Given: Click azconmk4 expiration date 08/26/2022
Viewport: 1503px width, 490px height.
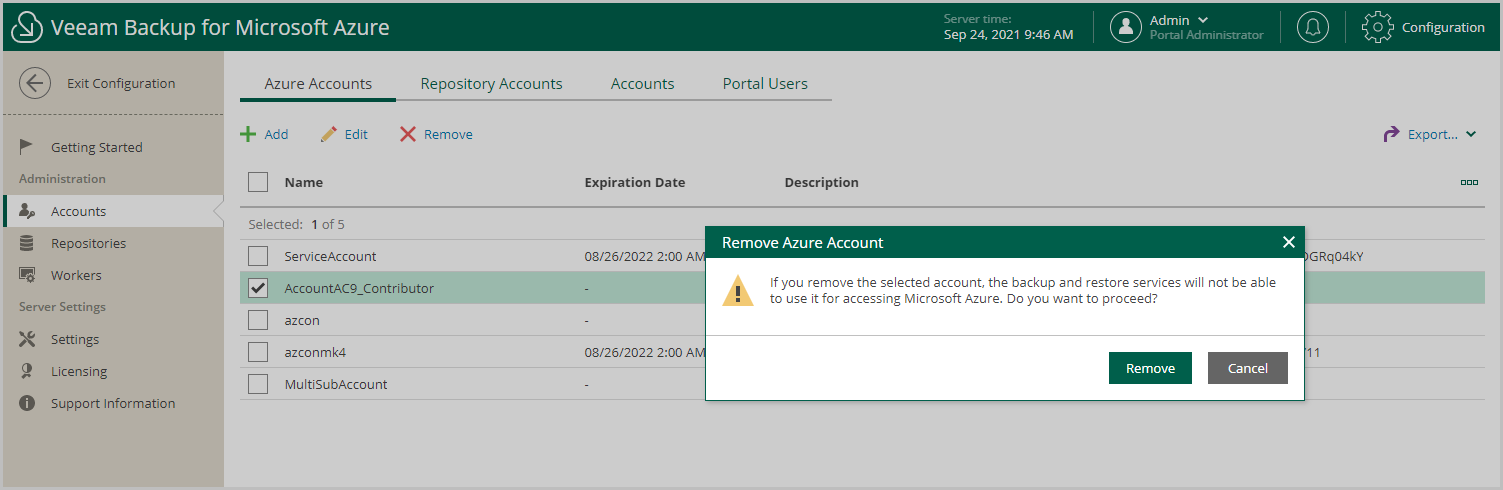Looking at the screenshot, I should (645, 352).
